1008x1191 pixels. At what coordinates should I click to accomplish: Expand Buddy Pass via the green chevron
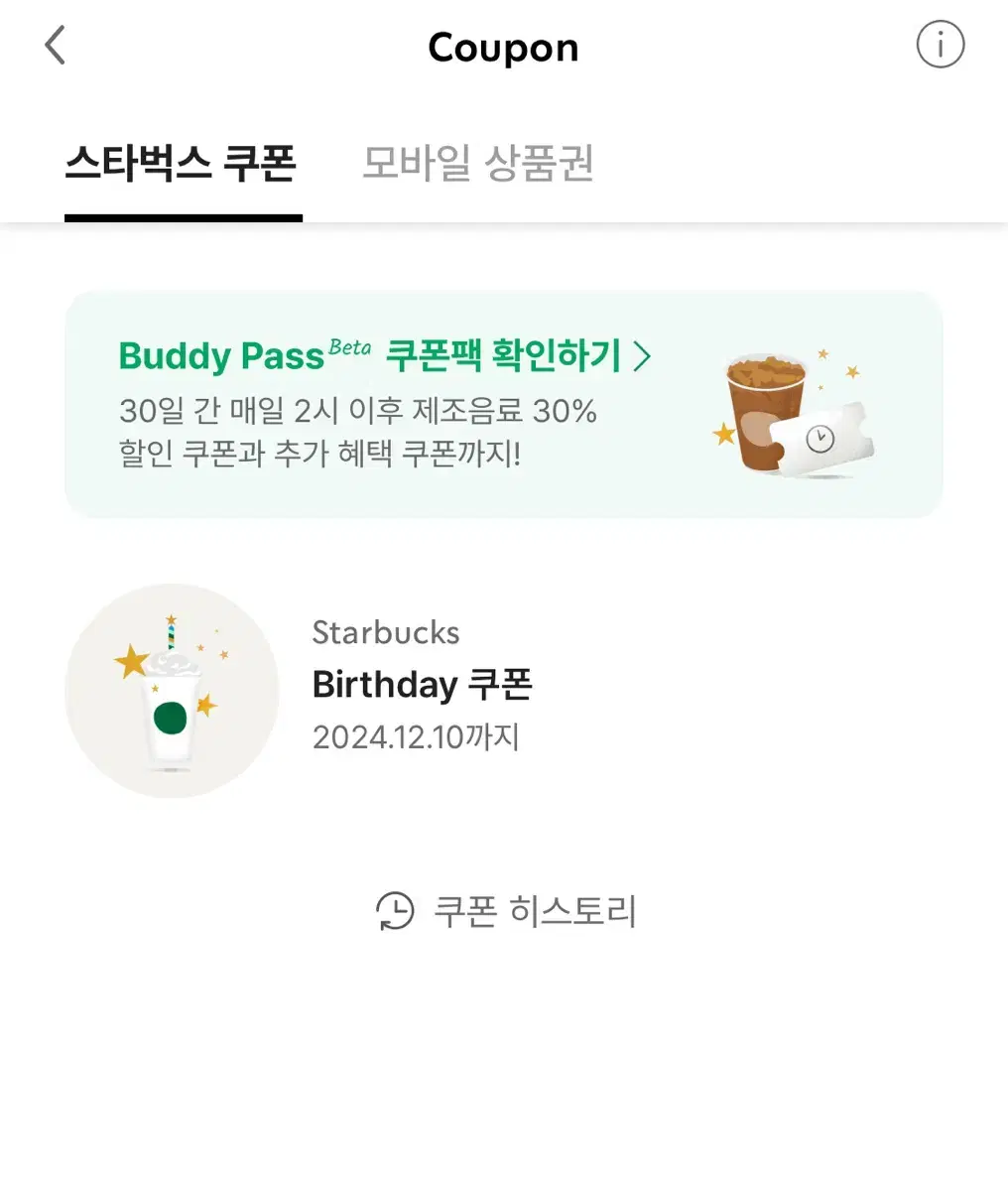click(x=642, y=356)
